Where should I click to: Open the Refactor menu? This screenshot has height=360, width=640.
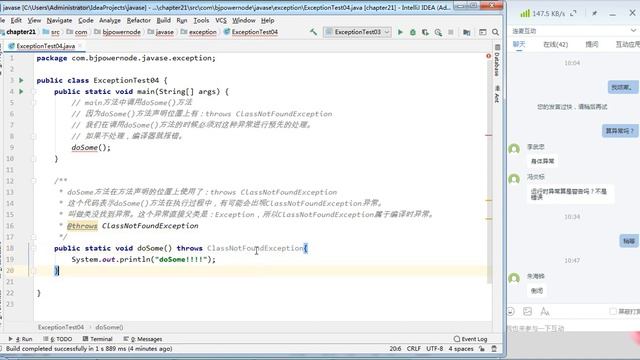pyautogui.click(x=139, y=20)
